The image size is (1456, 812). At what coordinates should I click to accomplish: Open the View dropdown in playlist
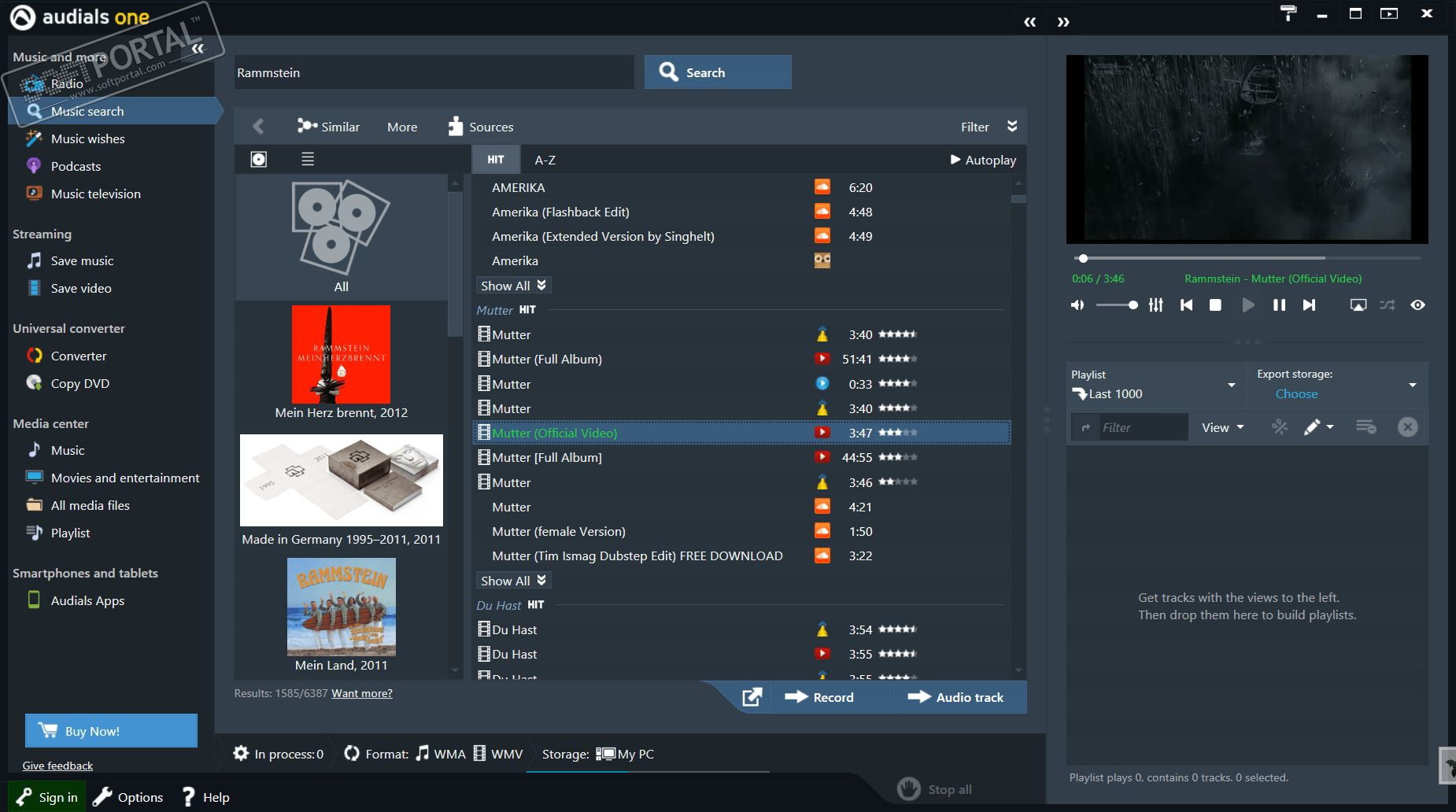click(x=1223, y=427)
